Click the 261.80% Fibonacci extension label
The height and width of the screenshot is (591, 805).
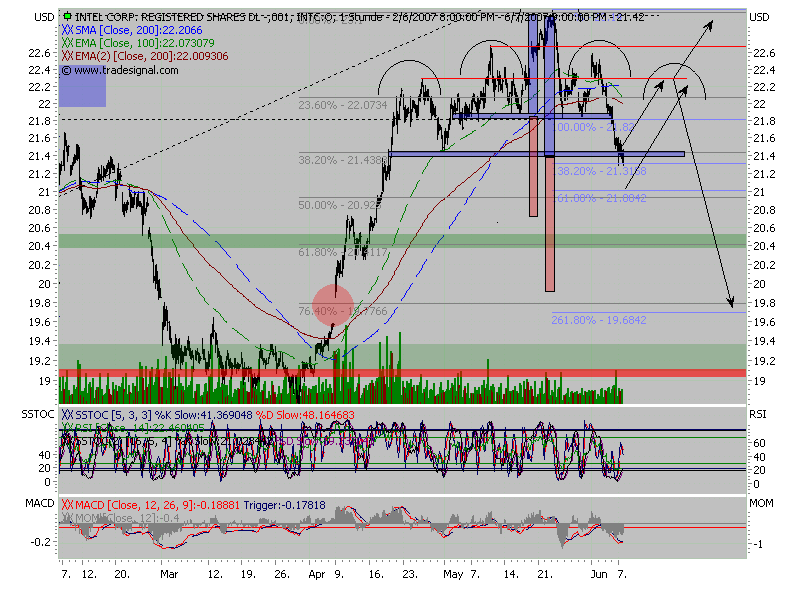(597, 320)
